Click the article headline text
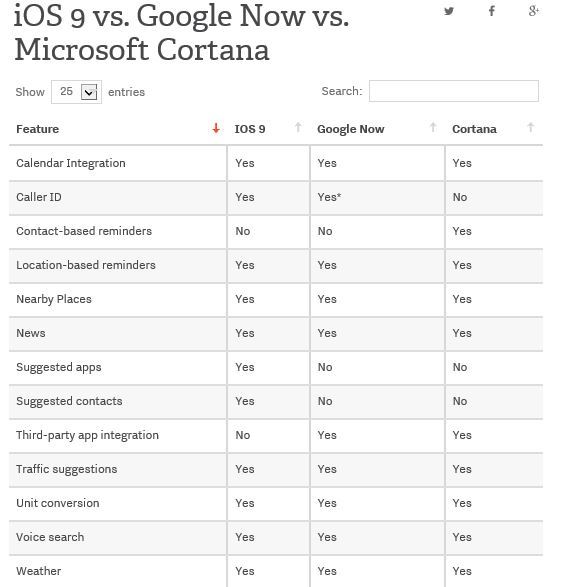The width and height of the screenshot is (575, 587). click(x=182, y=32)
